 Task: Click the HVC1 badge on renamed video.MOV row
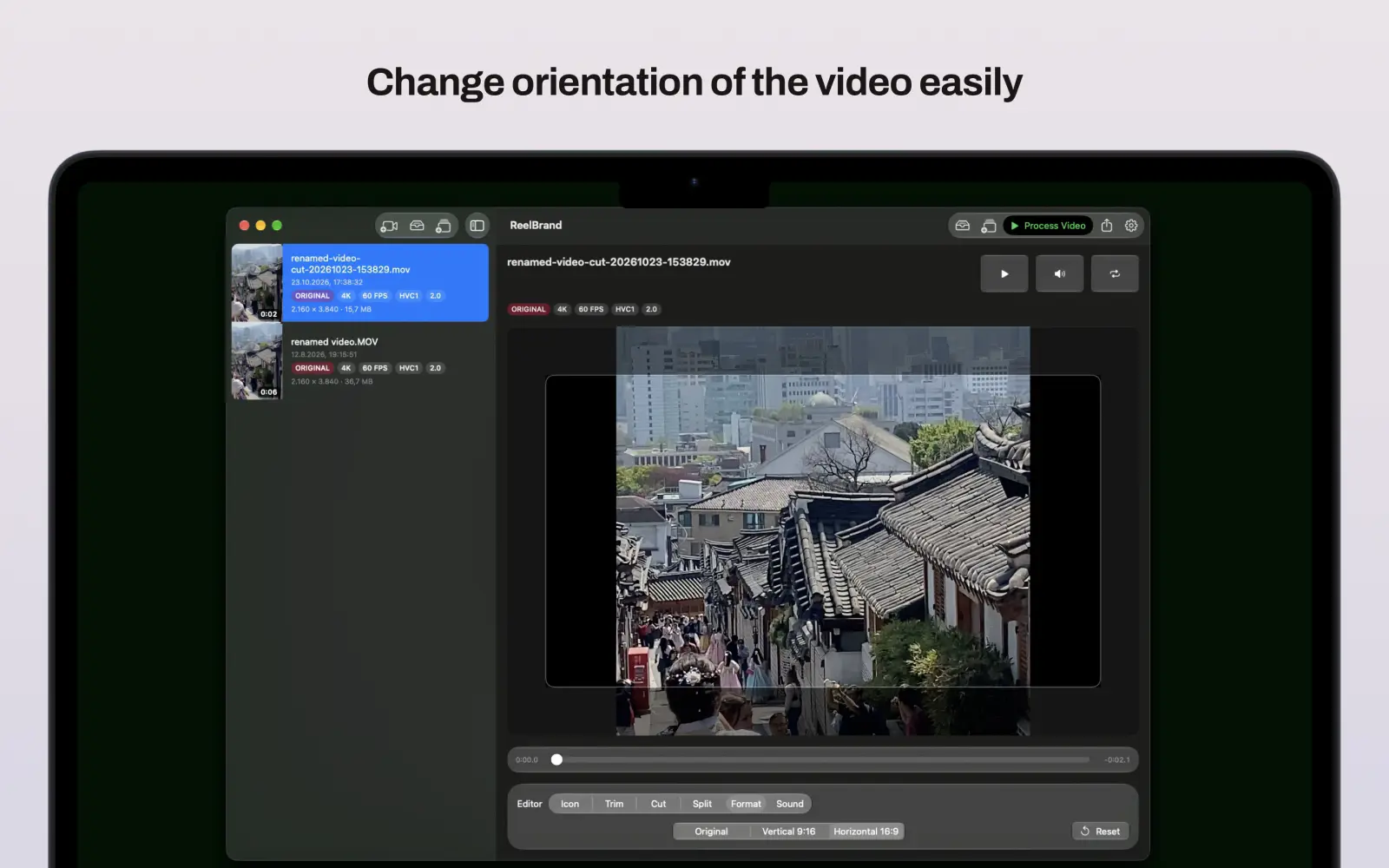tap(409, 368)
